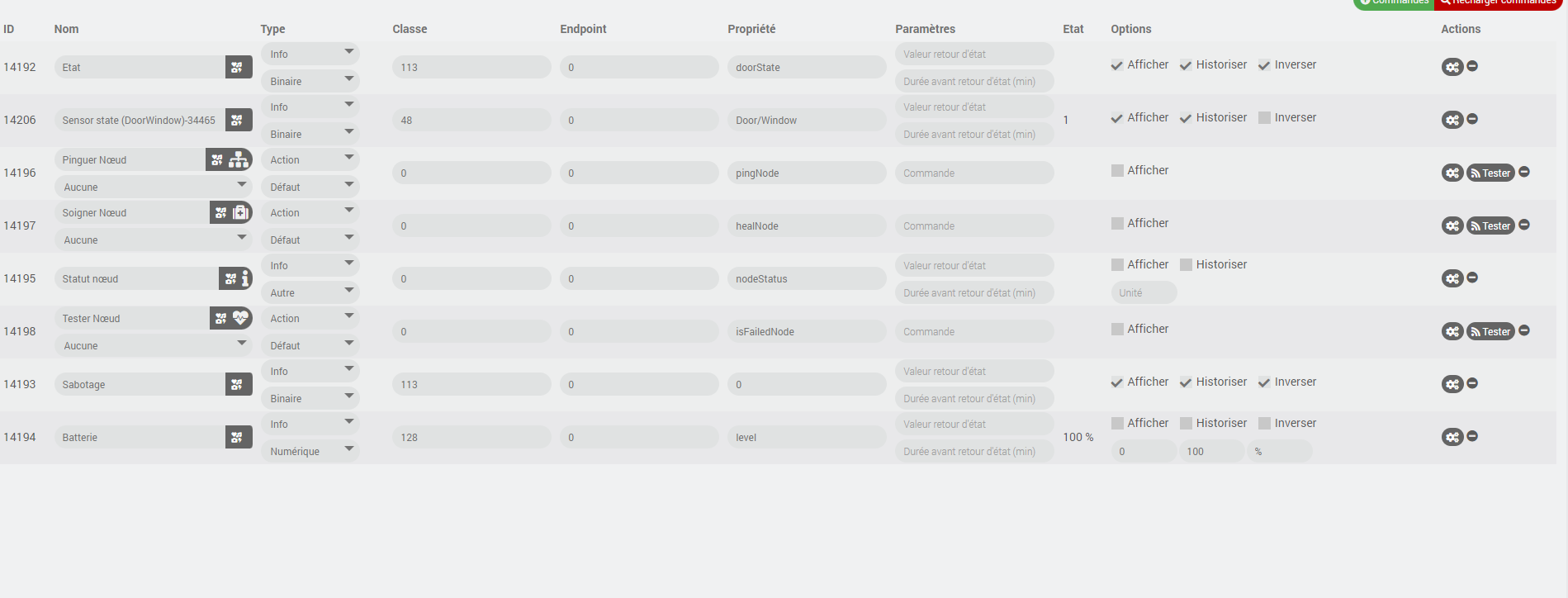Open icon picker for the Batterie command
1568x598 pixels.
tap(237, 438)
